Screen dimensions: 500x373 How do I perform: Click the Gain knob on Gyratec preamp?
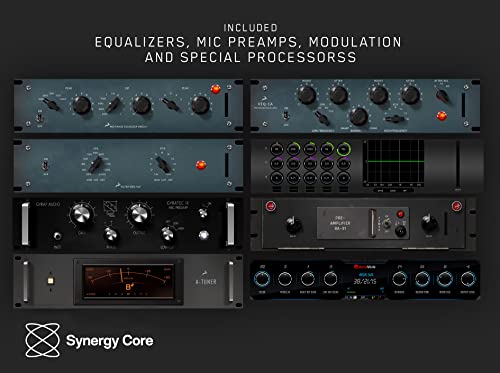point(81,214)
